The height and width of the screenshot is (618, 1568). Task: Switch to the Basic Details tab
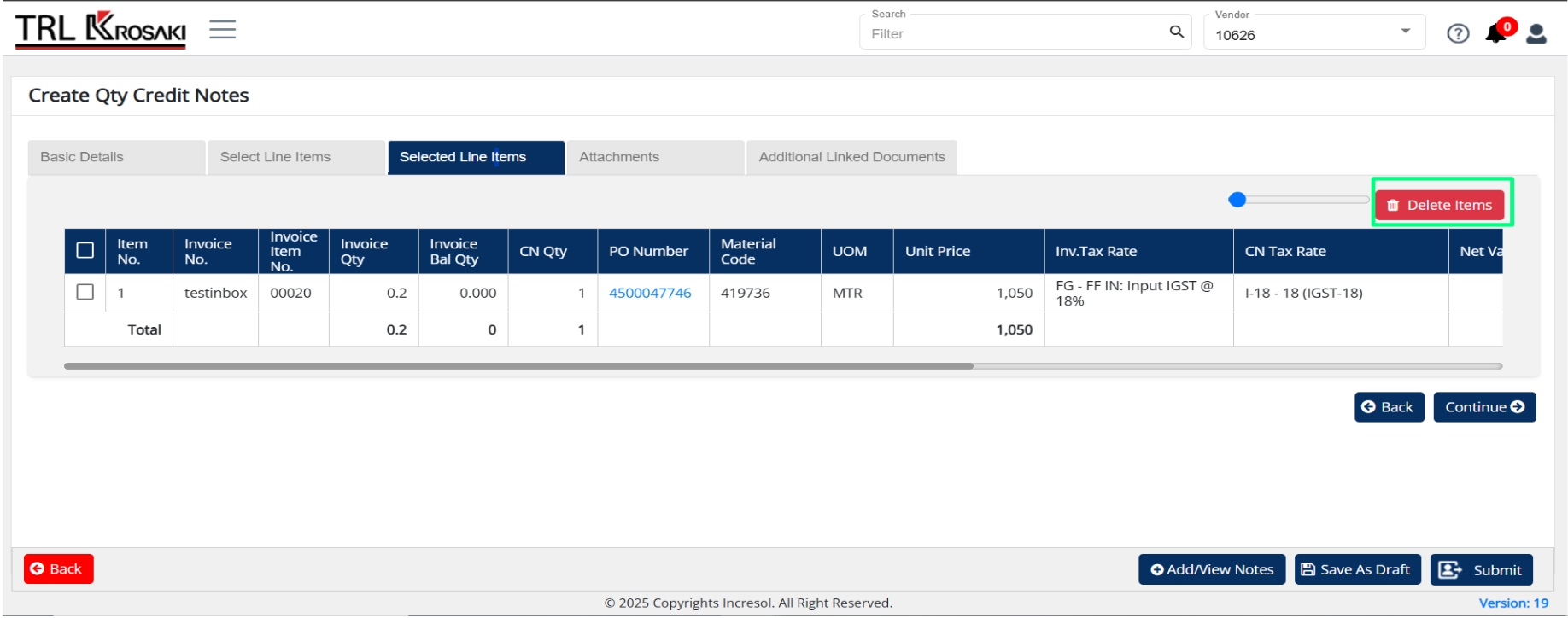coord(116,157)
